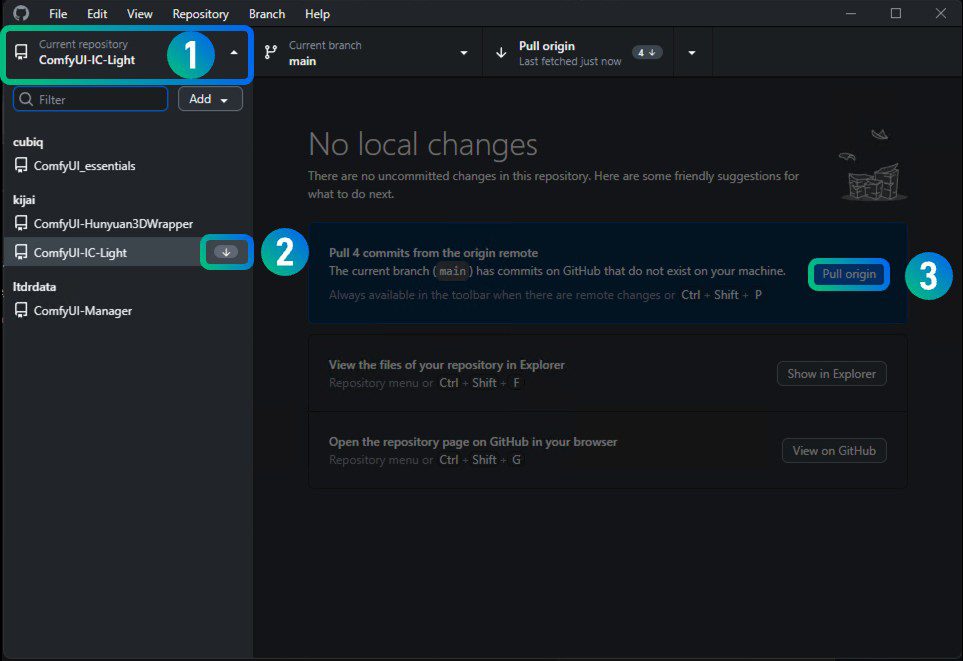Collapse the Current repository dropdown

234,53
